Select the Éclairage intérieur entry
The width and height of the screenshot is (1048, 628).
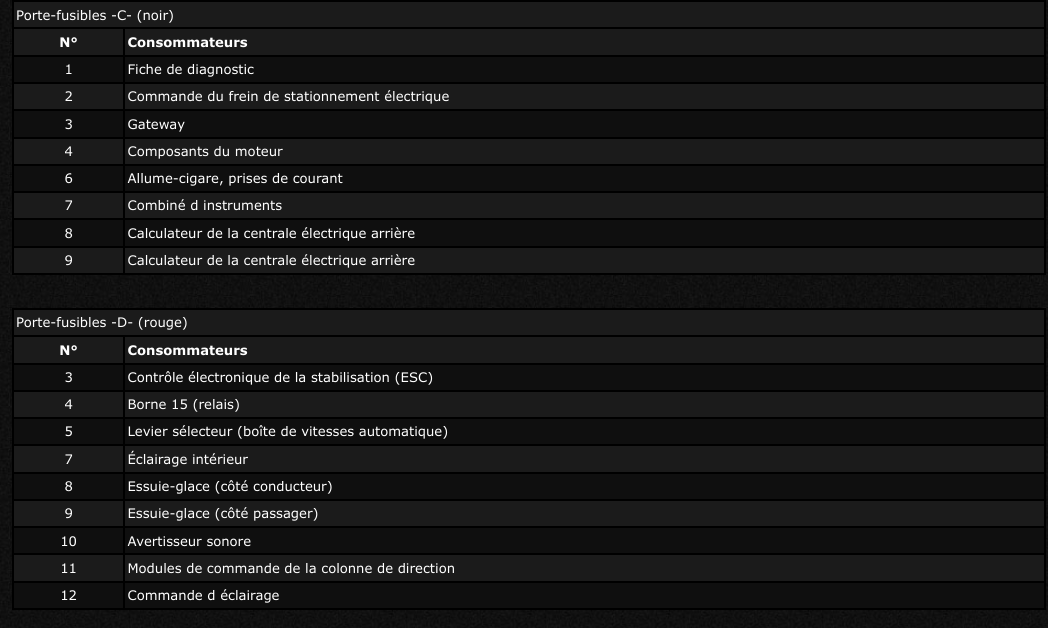[187, 459]
